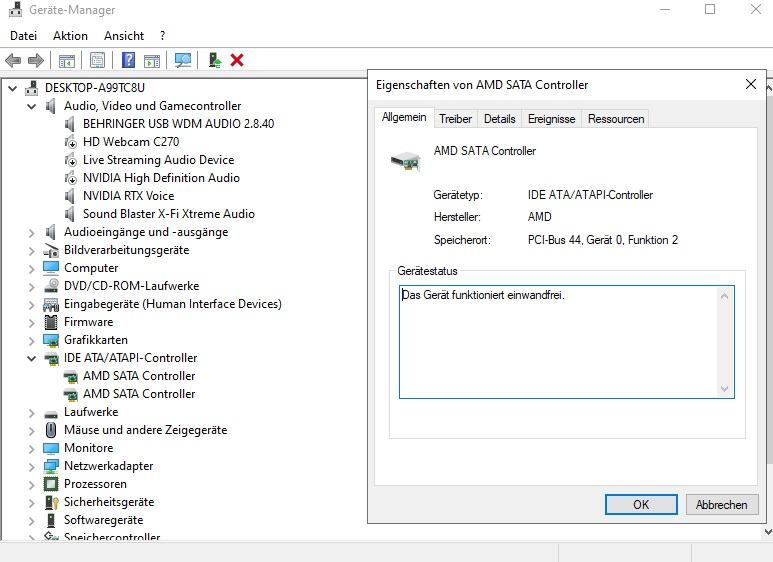Maximize the Geräte-Manager window
Image resolution: width=773 pixels, height=562 pixels.
(x=710, y=9)
